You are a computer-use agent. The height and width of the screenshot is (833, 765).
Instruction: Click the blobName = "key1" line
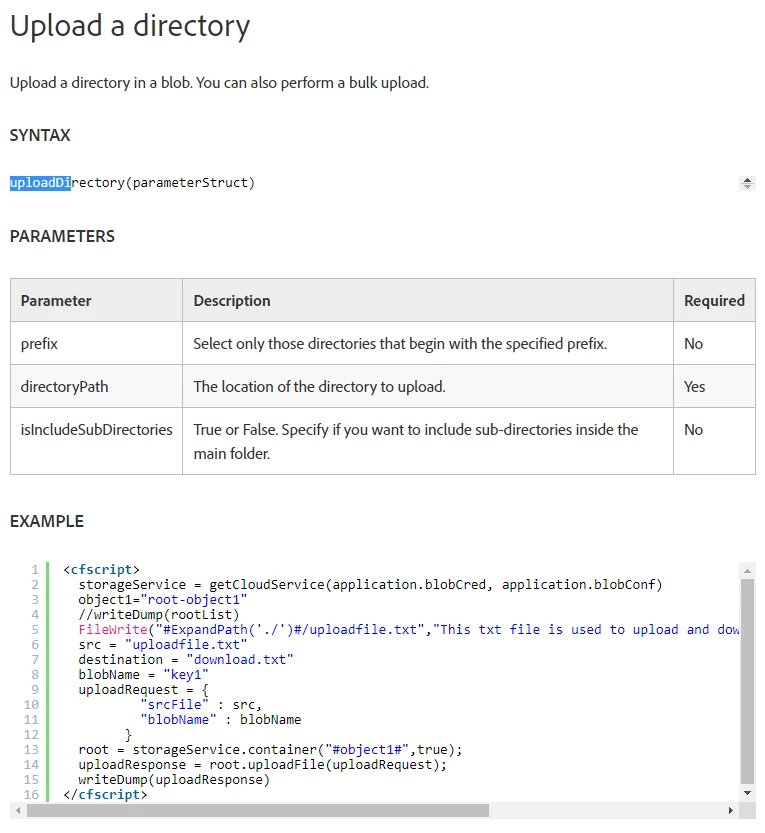coord(143,675)
